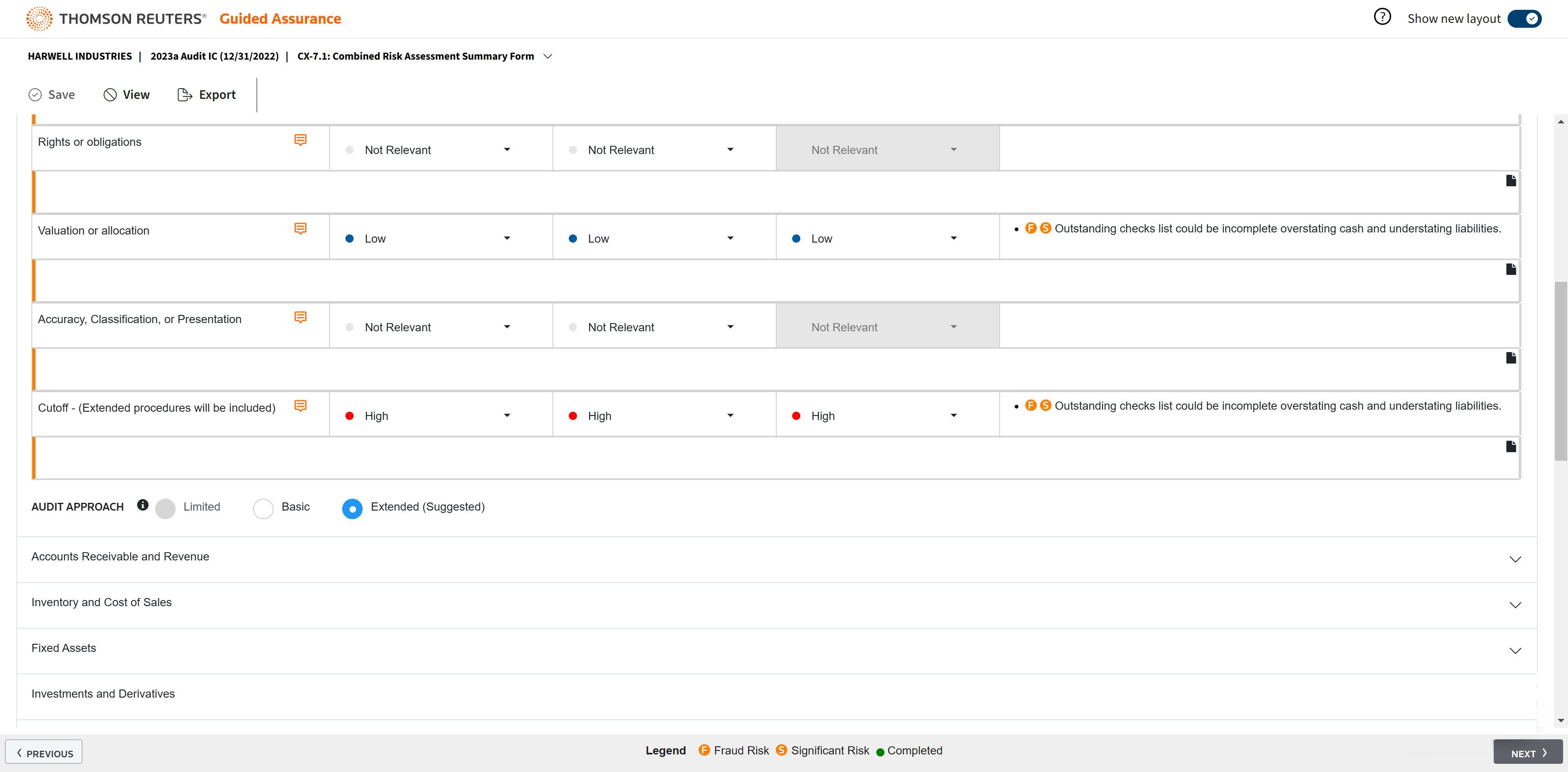1568x772 pixels.
Task: Click the vertical scrollbar thumb
Action: click(1560, 371)
